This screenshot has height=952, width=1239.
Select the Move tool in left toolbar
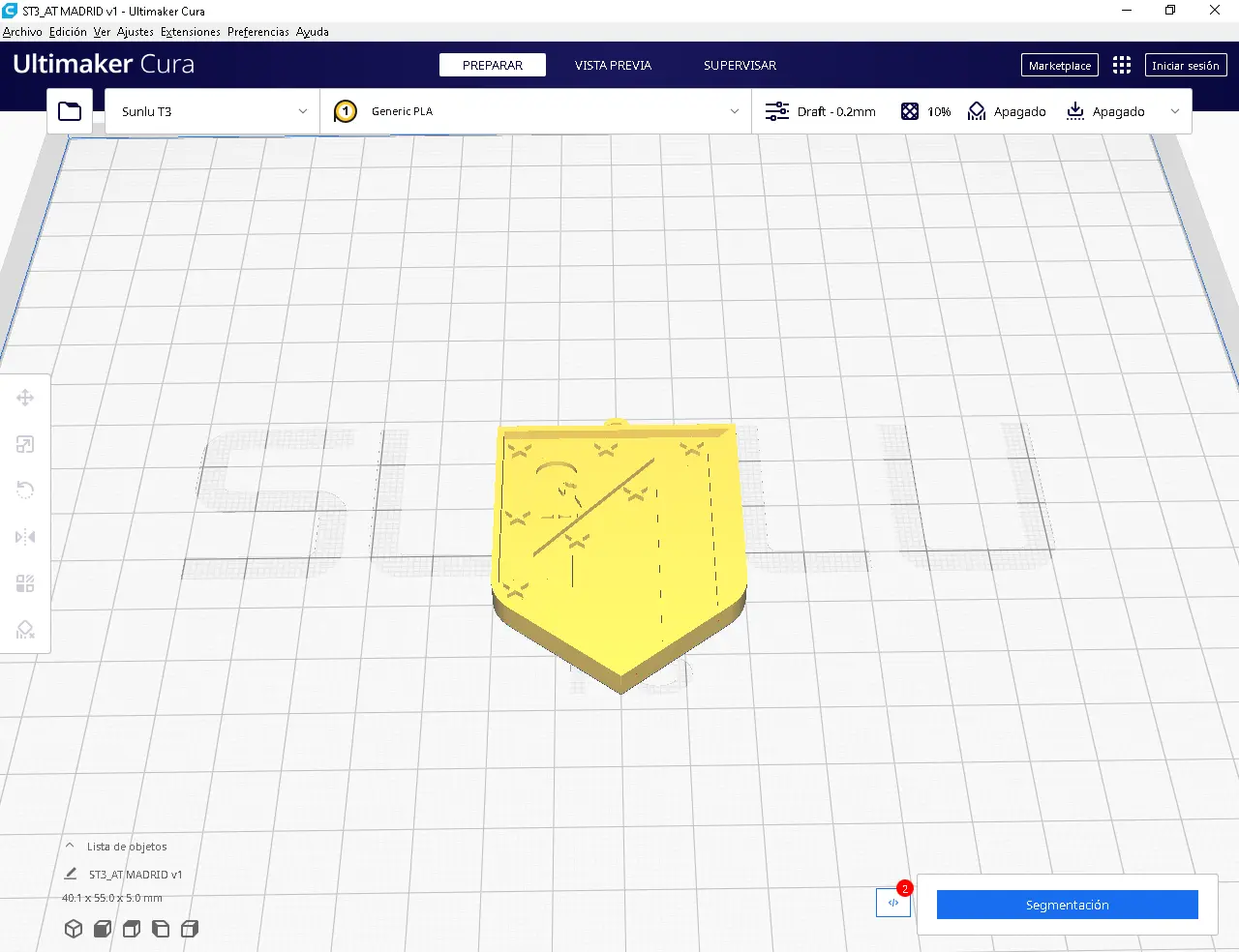click(25, 398)
